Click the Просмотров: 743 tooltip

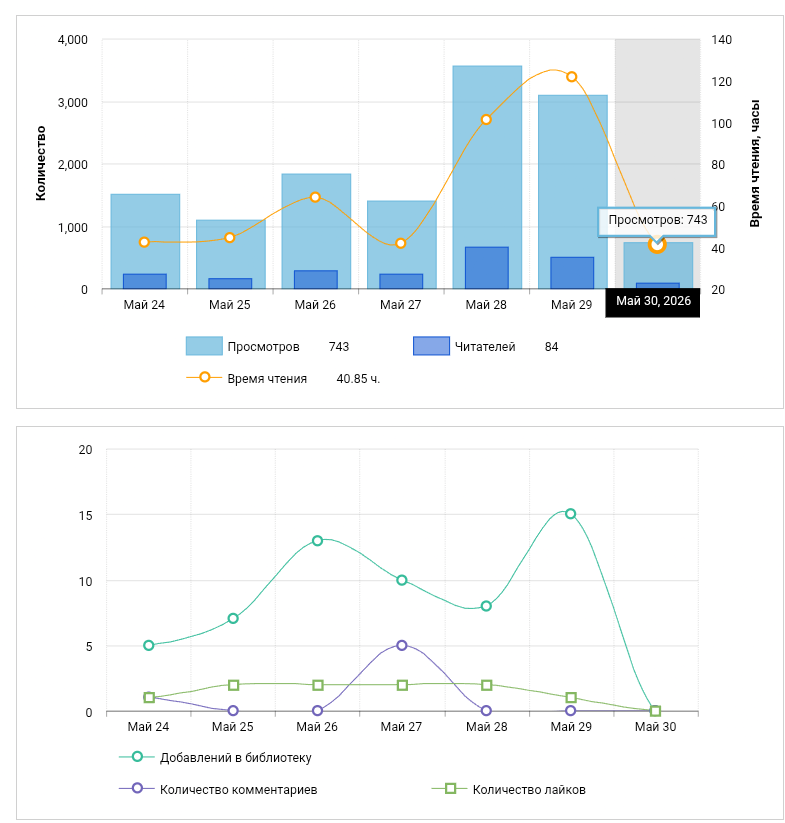(657, 220)
